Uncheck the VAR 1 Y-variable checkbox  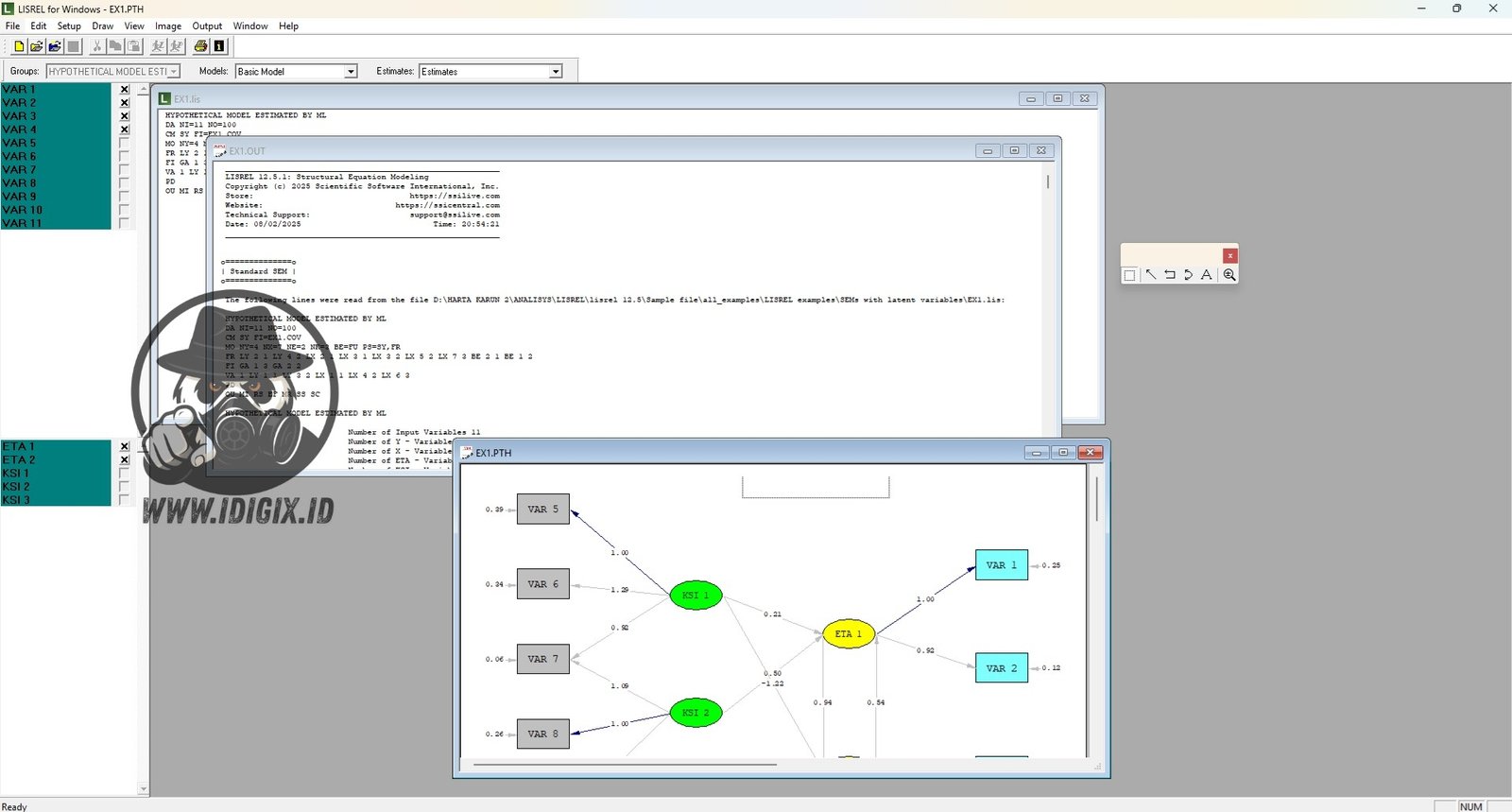click(124, 90)
